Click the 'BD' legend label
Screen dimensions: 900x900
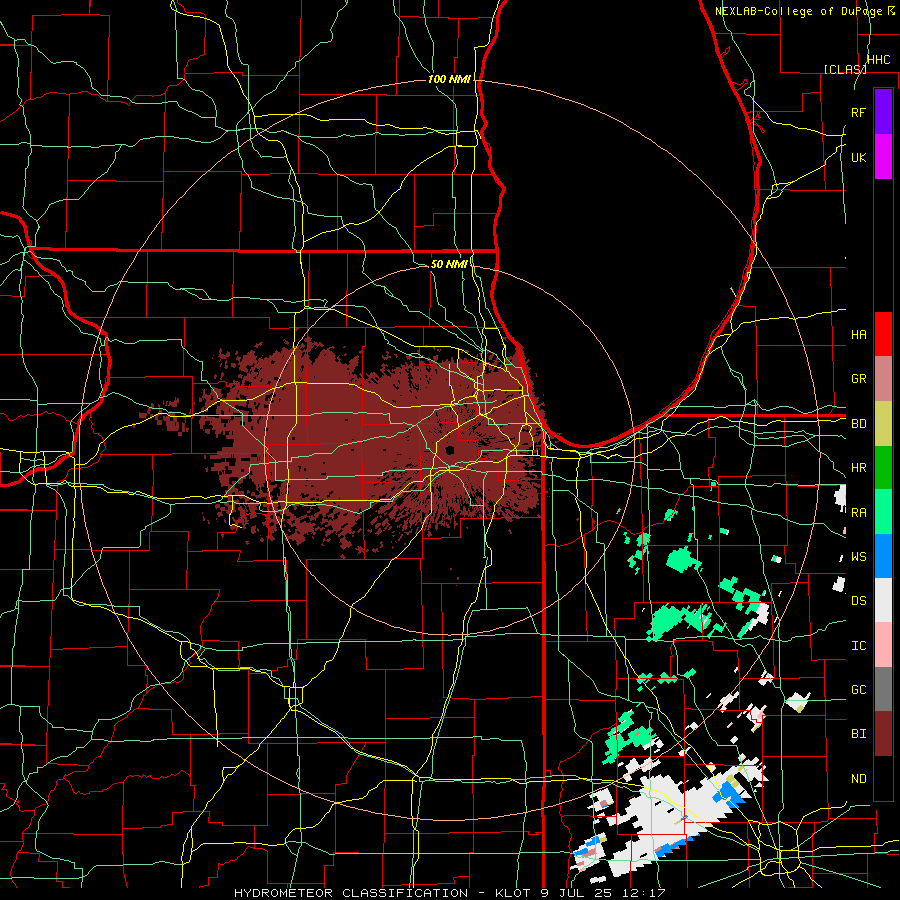pos(859,424)
